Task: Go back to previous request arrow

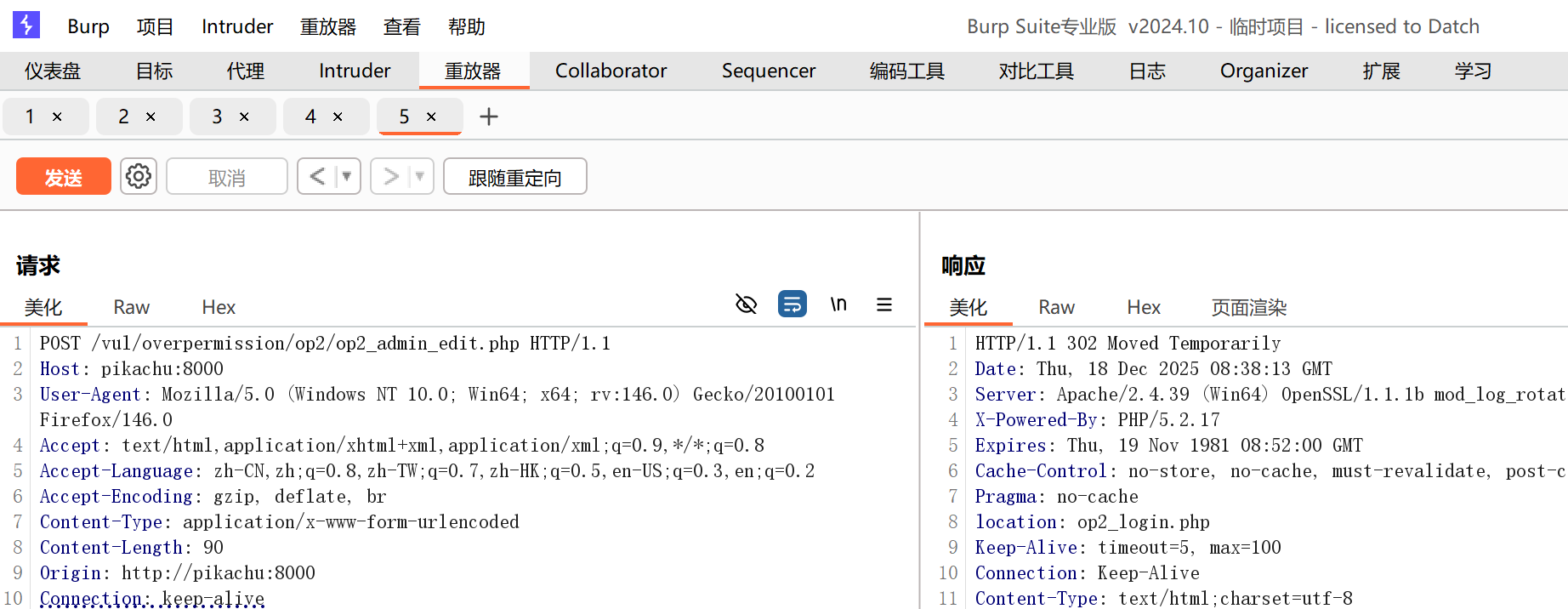Action: click(317, 177)
